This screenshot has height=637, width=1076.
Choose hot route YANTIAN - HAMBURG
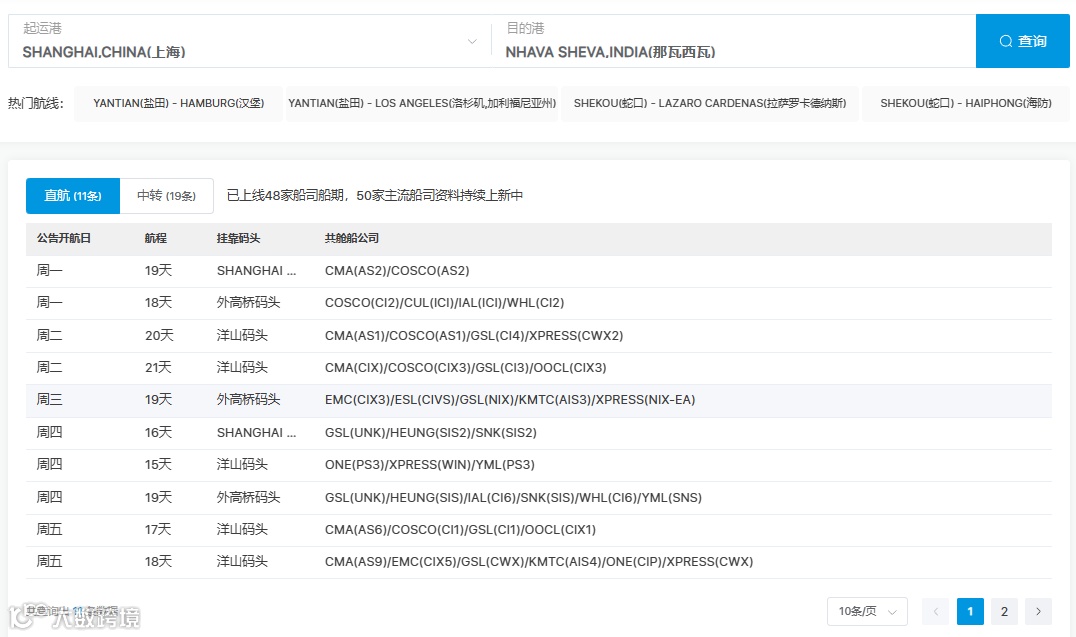[178, 104]
